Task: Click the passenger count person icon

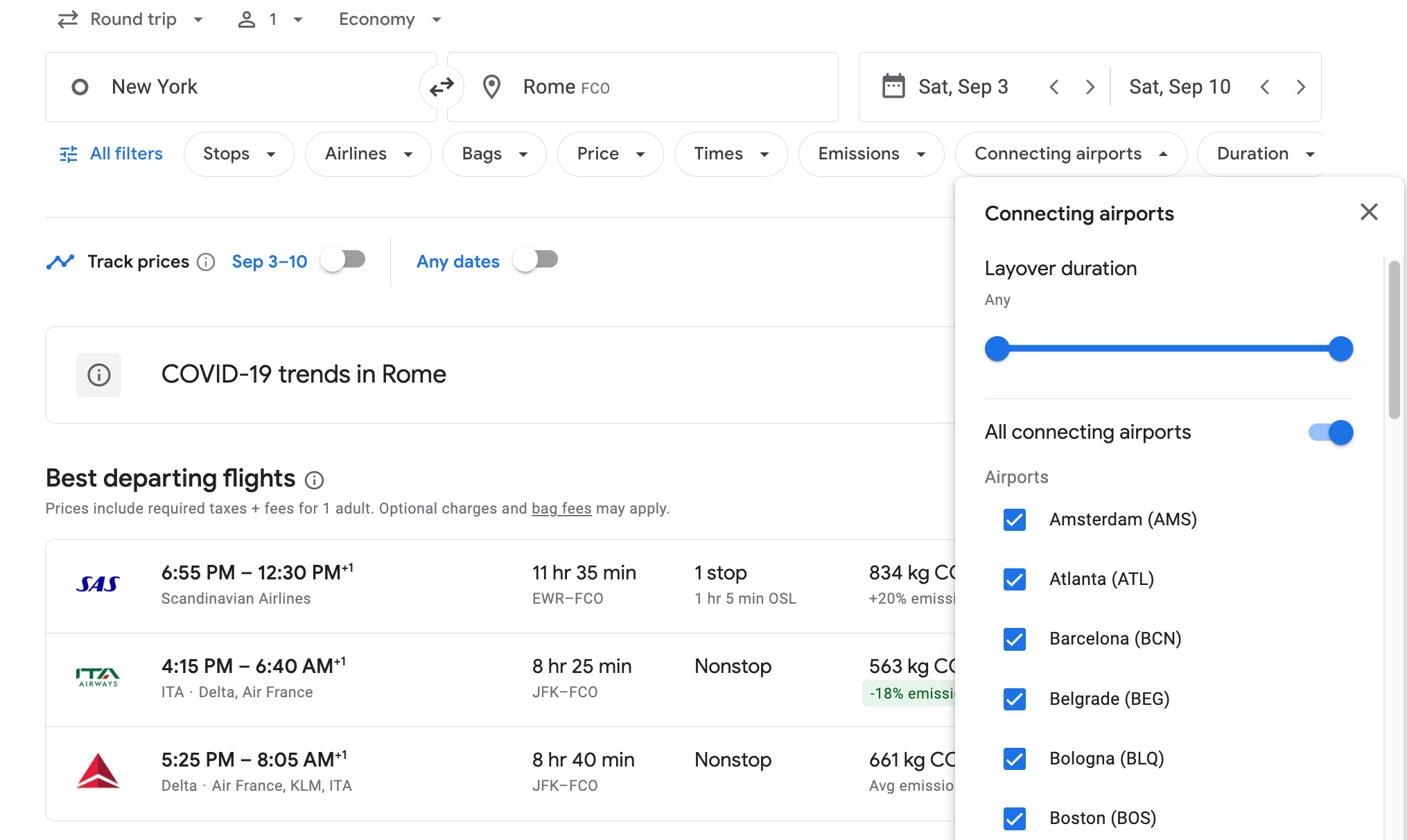Action: 247,18
